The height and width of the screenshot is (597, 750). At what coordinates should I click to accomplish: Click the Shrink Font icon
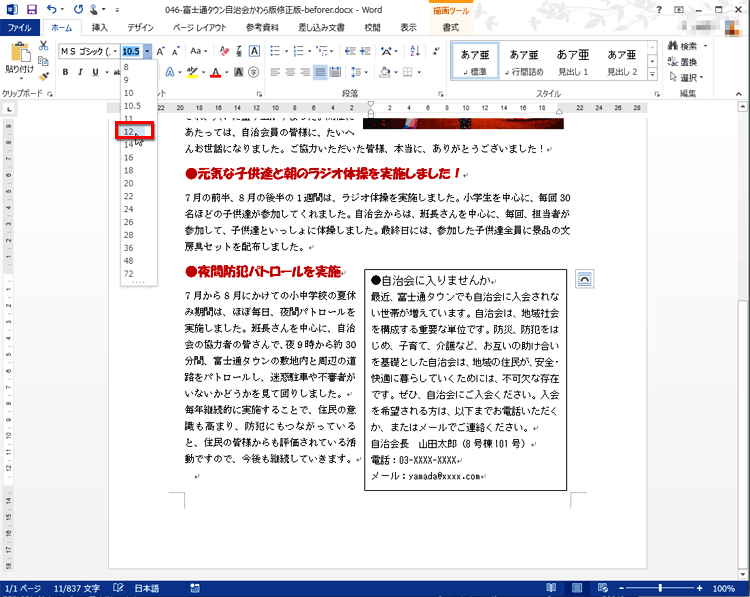coord(176,51)
